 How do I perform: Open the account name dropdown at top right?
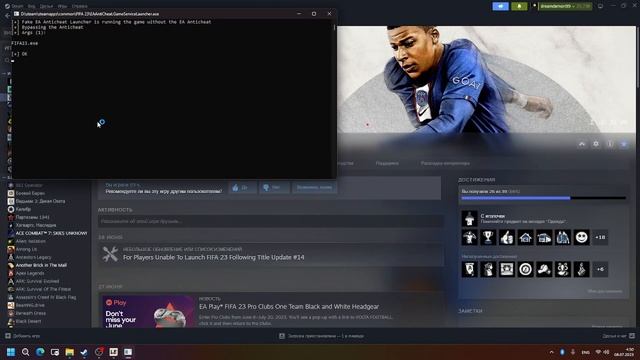(565, 6)
